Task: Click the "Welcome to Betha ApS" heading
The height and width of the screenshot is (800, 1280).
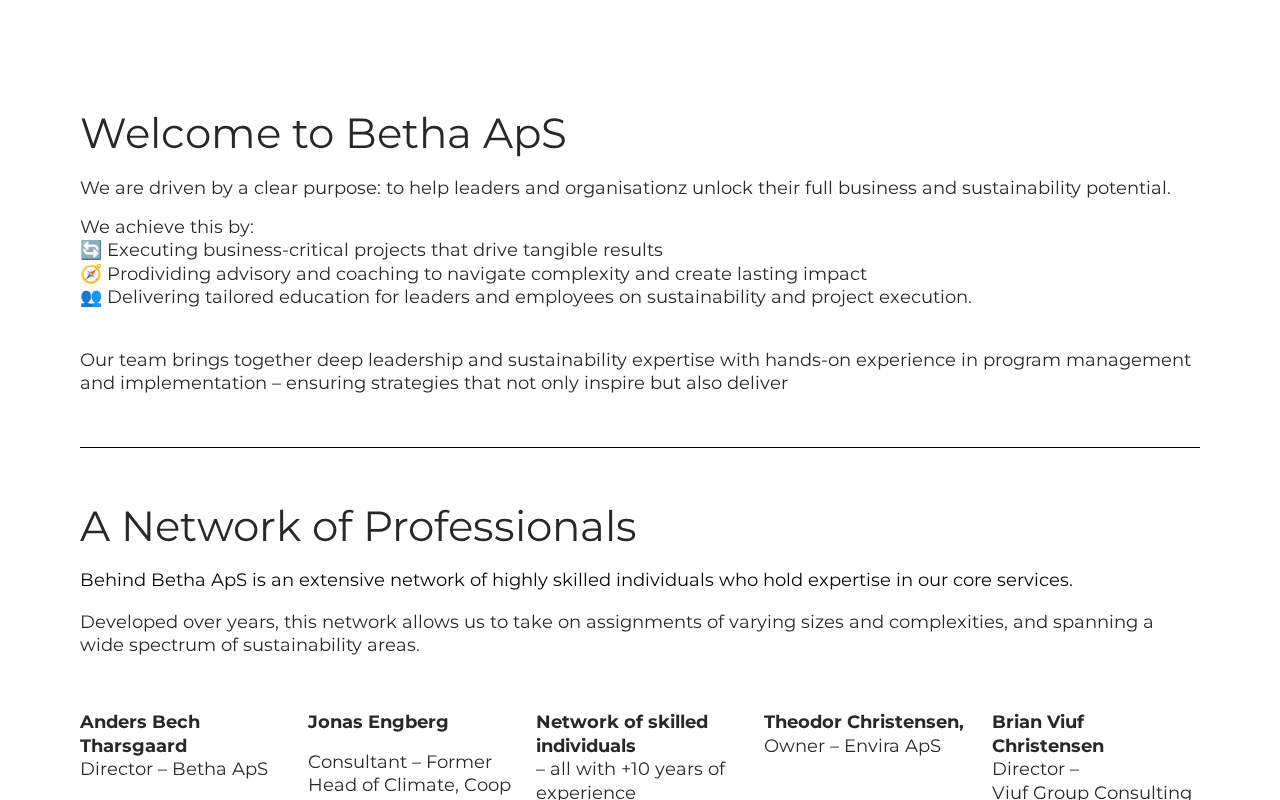Action: pos(323,134)
